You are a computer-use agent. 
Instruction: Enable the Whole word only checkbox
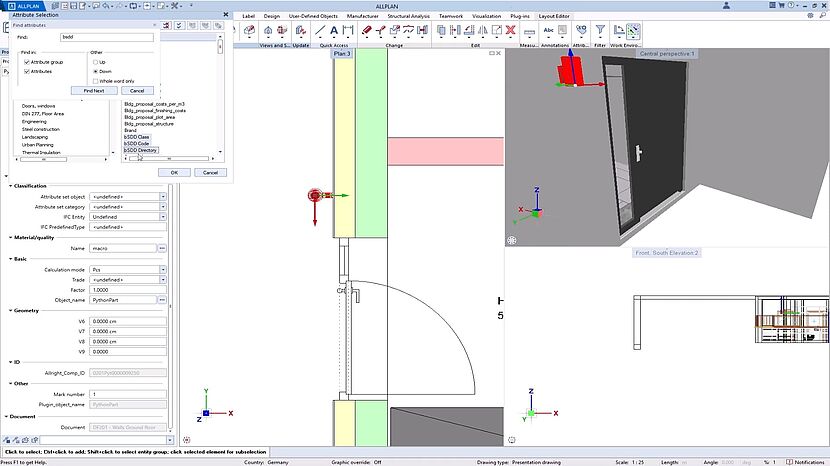95,81
